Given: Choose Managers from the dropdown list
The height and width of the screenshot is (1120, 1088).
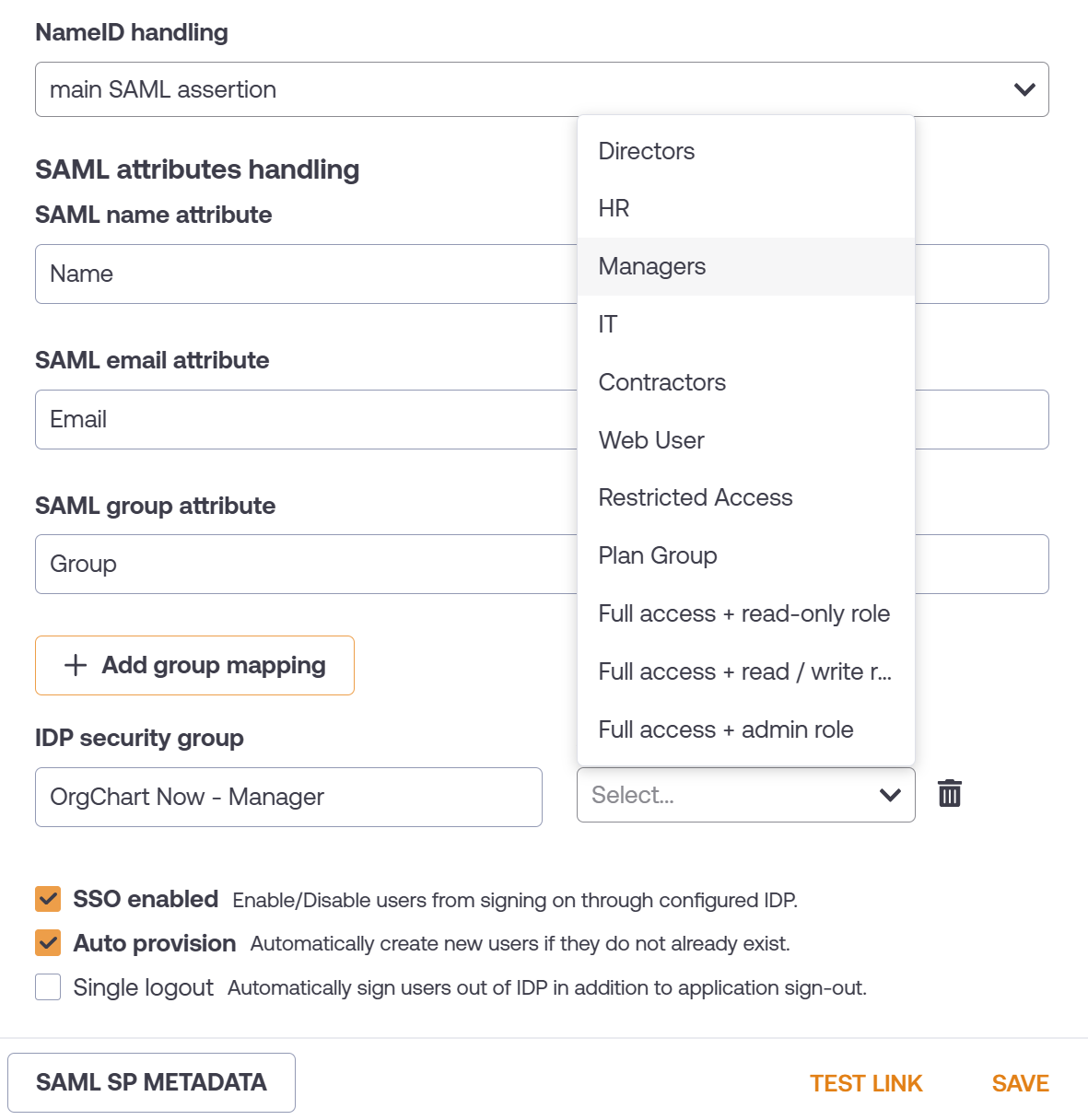Looking at the screenshot, I should (745, 266).
